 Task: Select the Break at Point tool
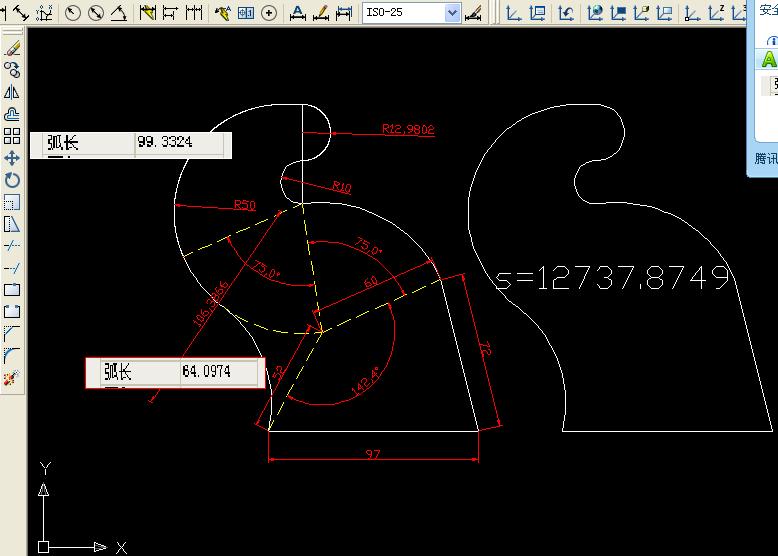[x=12, y=290]
